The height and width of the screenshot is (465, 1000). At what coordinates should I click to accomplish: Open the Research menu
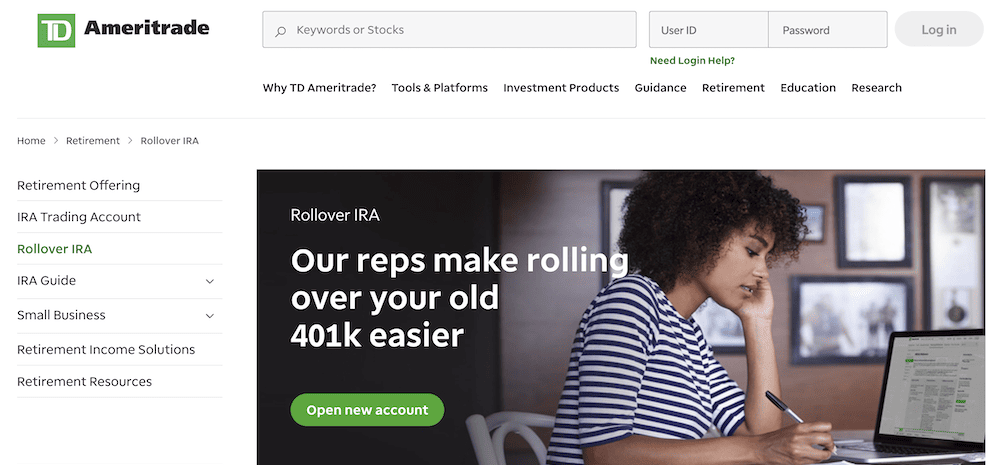click(876, 88)
